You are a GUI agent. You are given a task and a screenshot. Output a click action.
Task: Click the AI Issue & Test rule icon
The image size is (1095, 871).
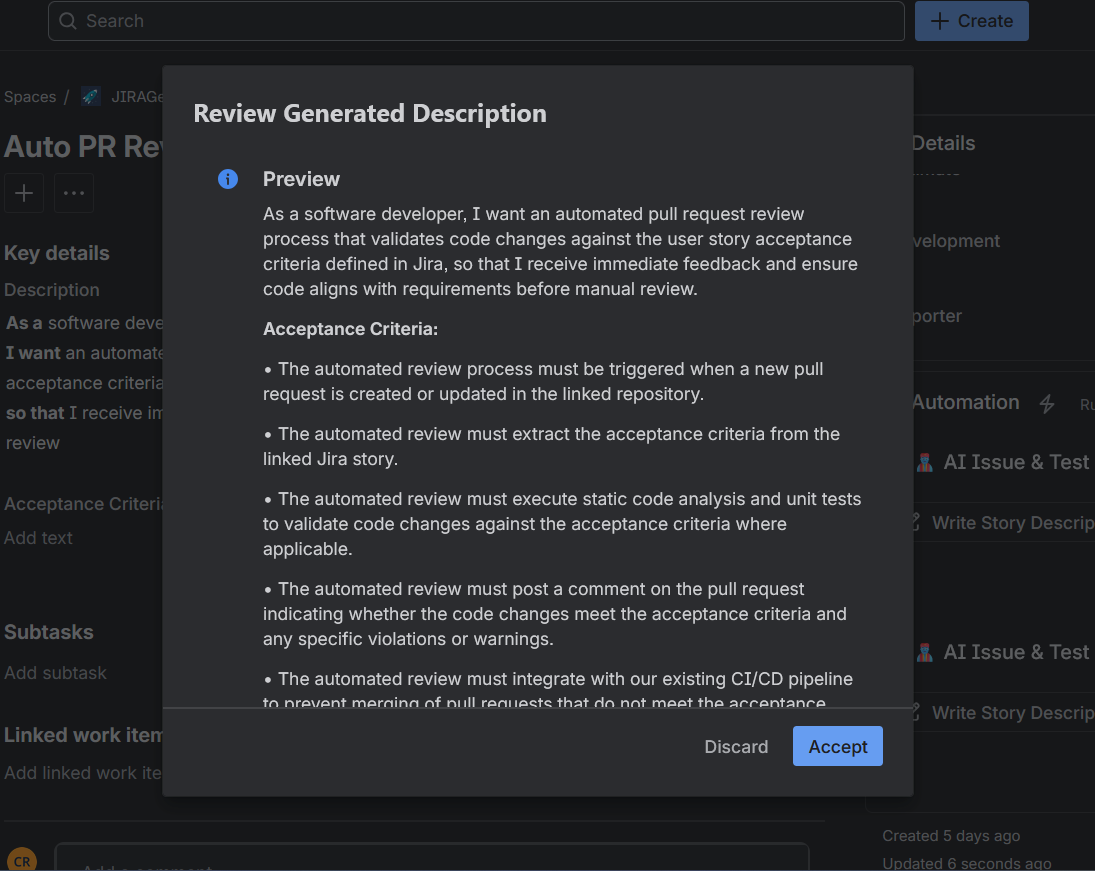[x=924, y=462]
